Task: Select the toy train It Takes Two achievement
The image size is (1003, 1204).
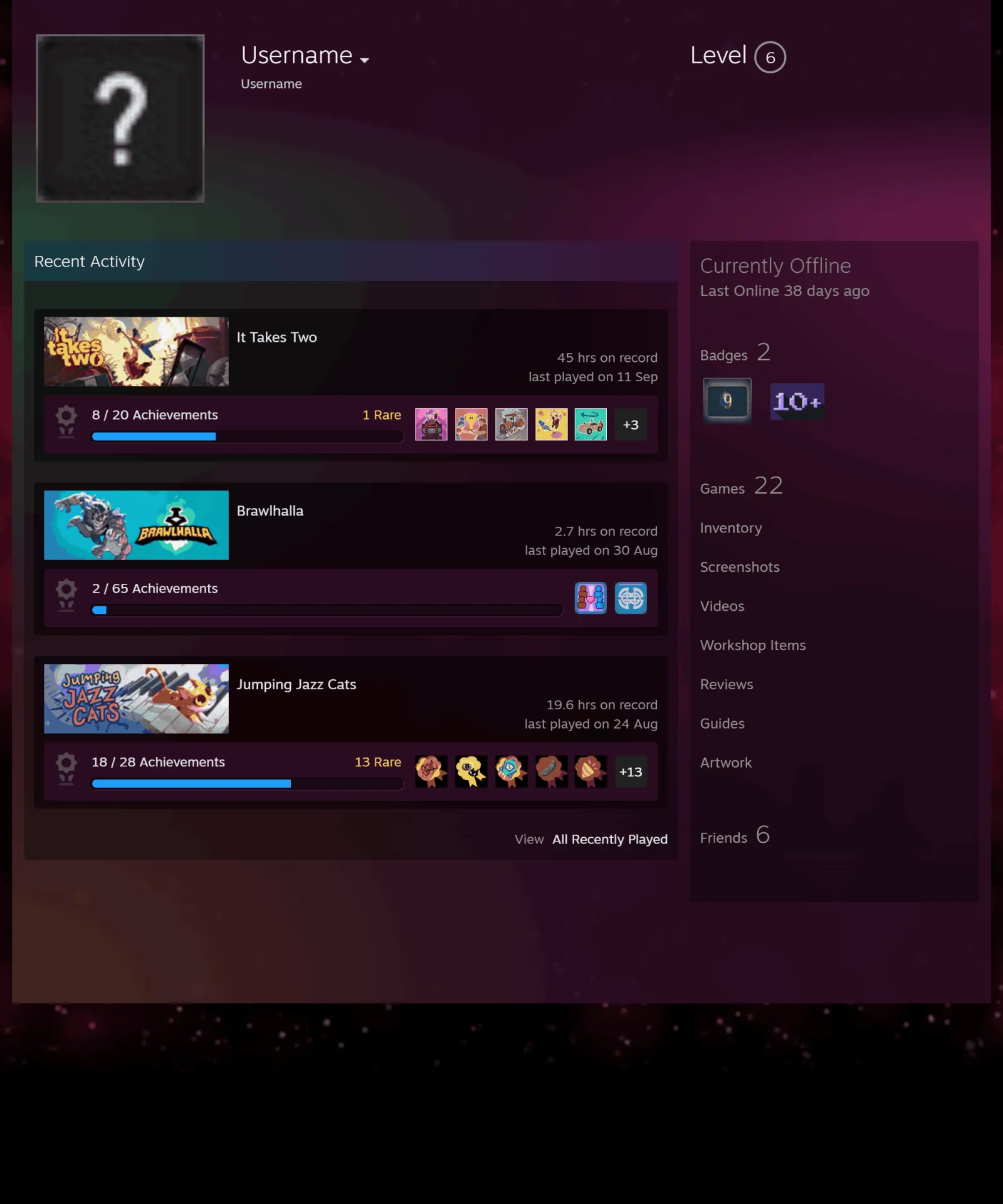Action: point(511,425)
